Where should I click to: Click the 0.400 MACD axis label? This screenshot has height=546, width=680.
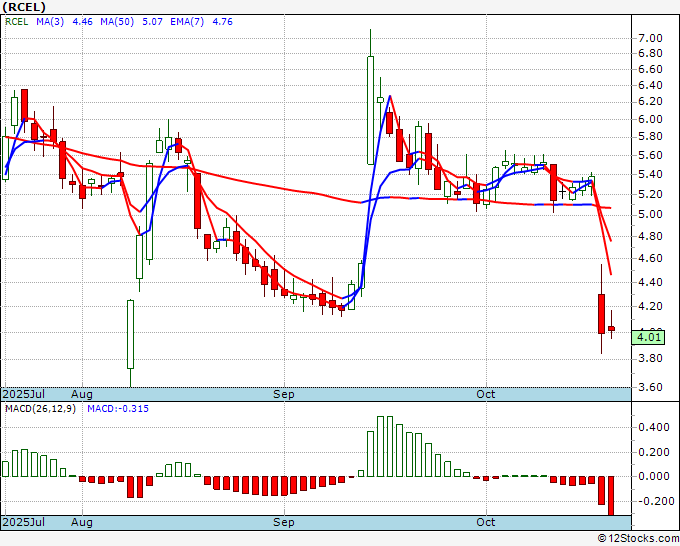(651, 427)
